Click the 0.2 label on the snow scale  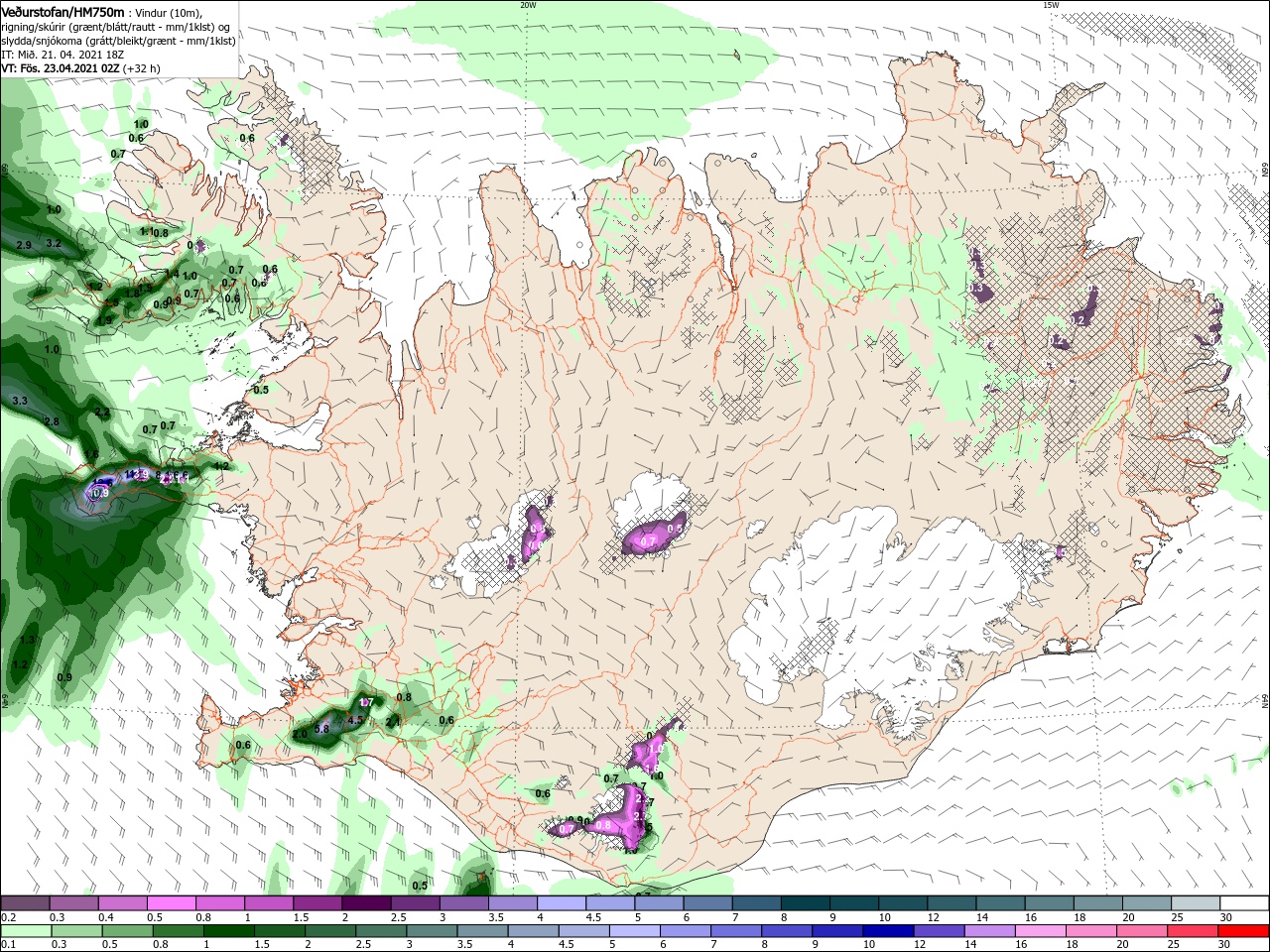tap(8, 917)
